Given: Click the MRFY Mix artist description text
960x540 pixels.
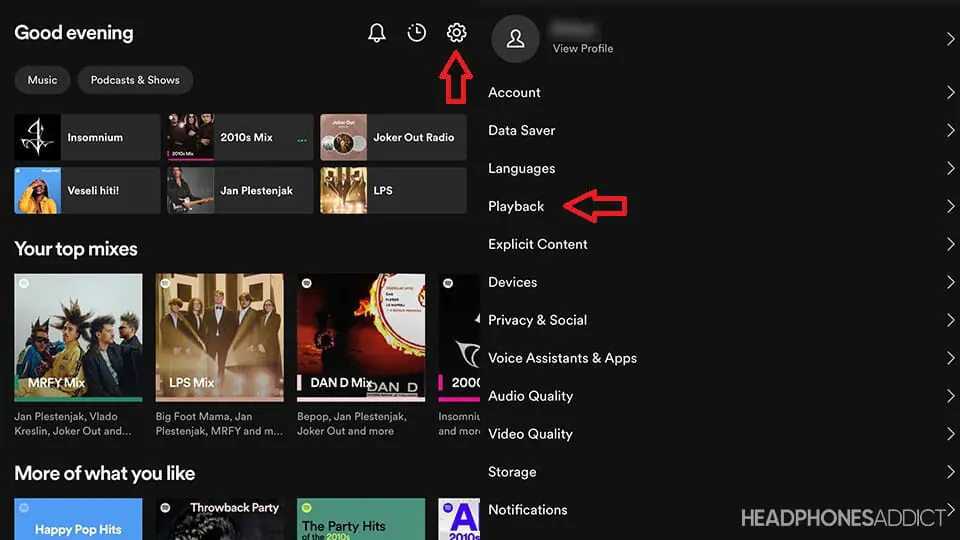Looking at the screenshot, I should point(73,424).
